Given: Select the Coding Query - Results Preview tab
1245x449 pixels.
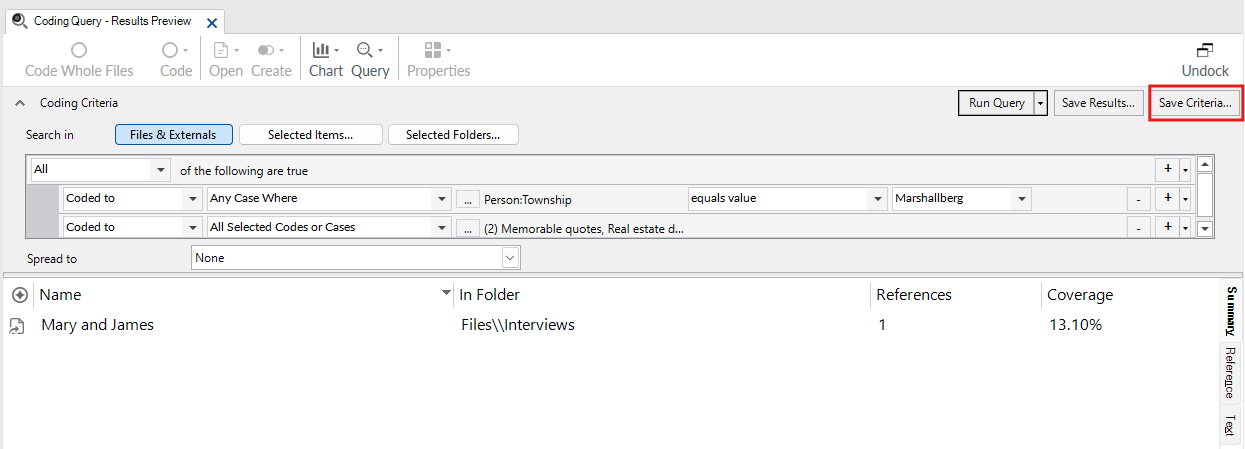Looking at the screenshot, I should click(x=113, y=21).
